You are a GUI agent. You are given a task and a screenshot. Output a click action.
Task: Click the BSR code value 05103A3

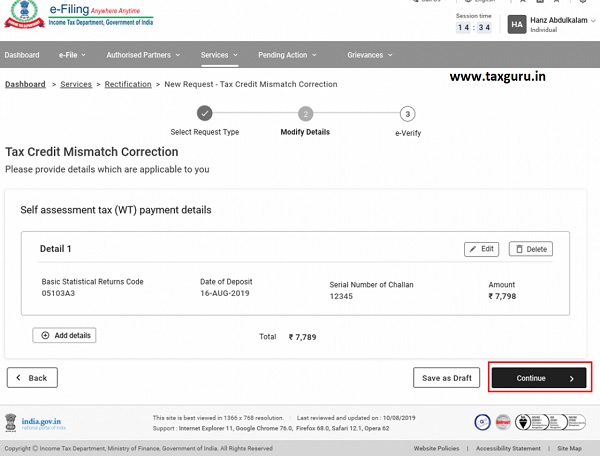coord(58,293)
